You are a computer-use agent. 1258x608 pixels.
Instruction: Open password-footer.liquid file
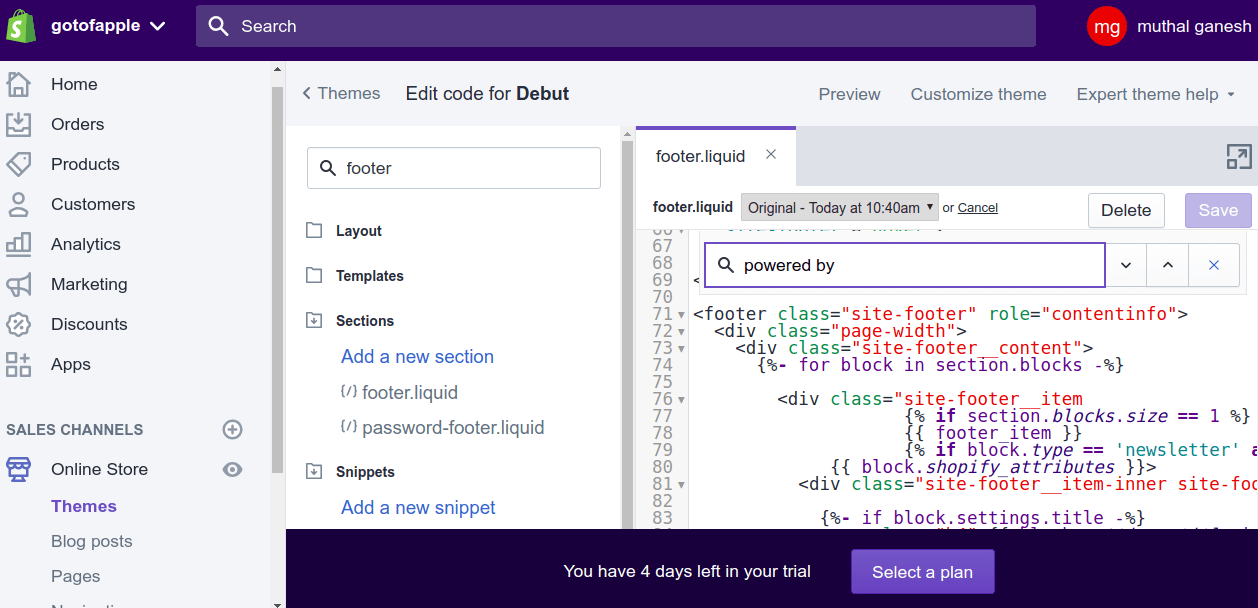coord(453,428)
